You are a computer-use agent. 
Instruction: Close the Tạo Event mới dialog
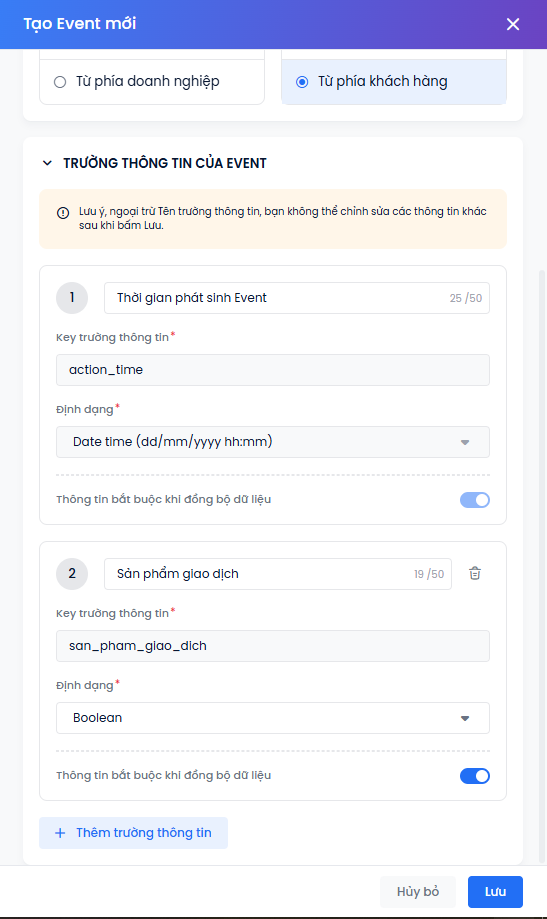(x=513, y=24)
